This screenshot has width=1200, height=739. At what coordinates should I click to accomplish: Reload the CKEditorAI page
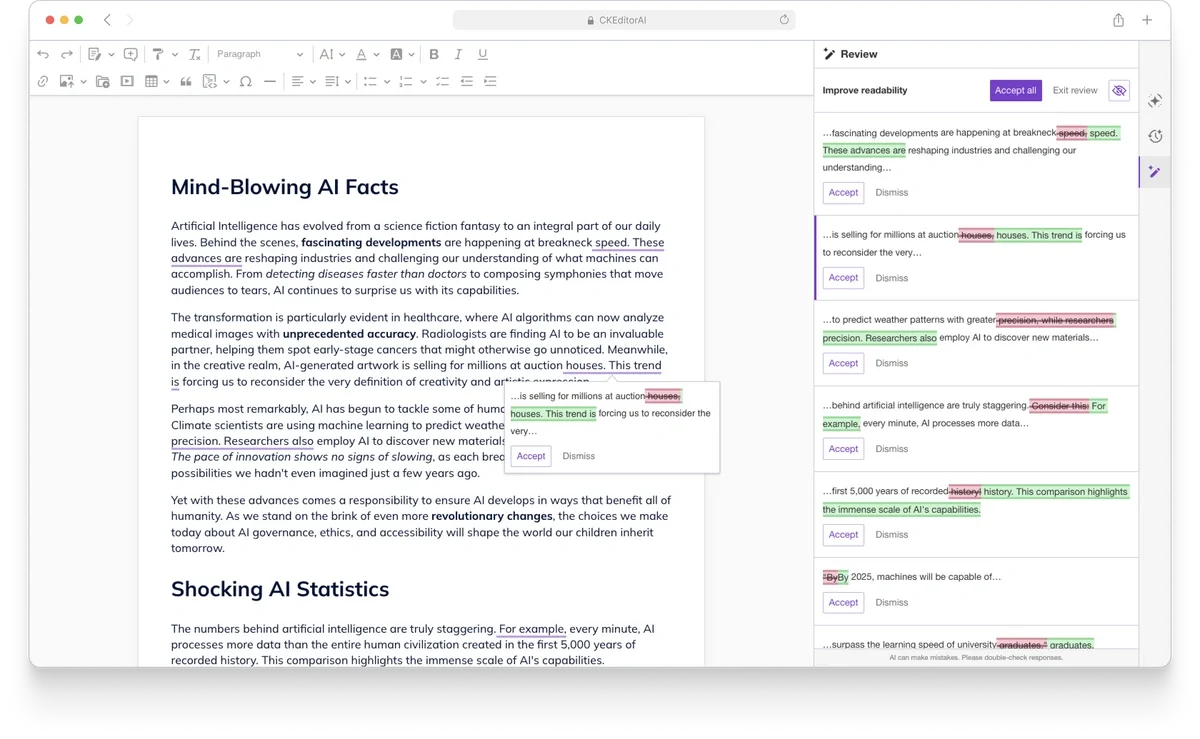point(784,20)
